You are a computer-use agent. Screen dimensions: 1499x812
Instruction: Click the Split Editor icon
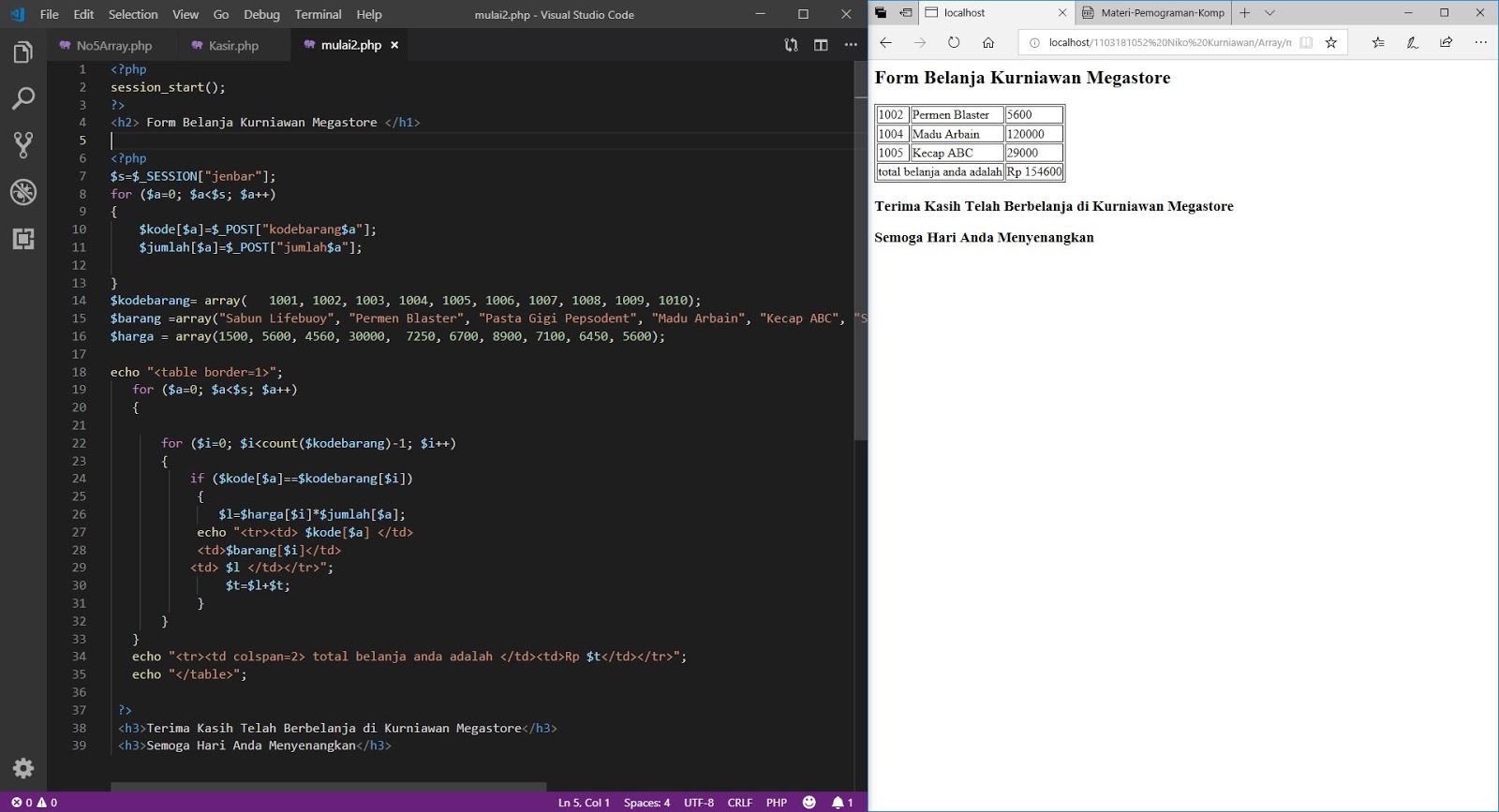[821, 45]
